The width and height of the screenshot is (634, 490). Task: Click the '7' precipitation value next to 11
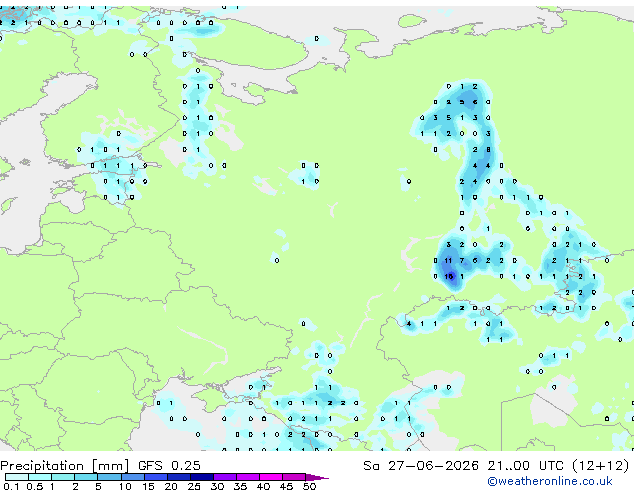coord(462,261)
